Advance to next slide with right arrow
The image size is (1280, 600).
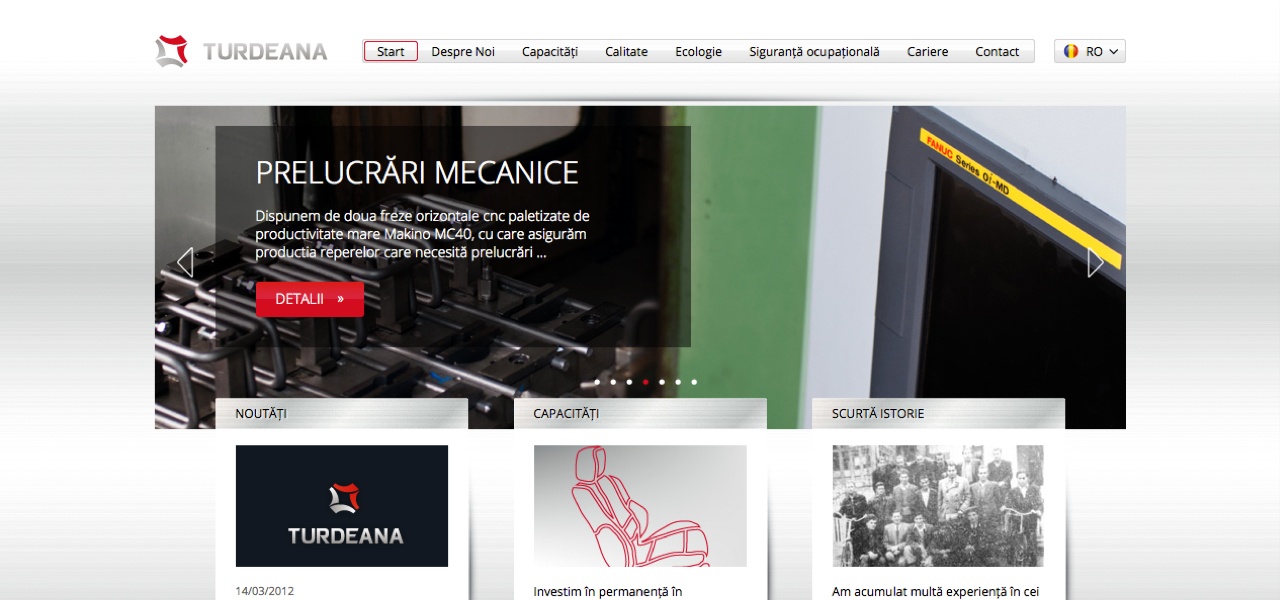coord(1095,262)
